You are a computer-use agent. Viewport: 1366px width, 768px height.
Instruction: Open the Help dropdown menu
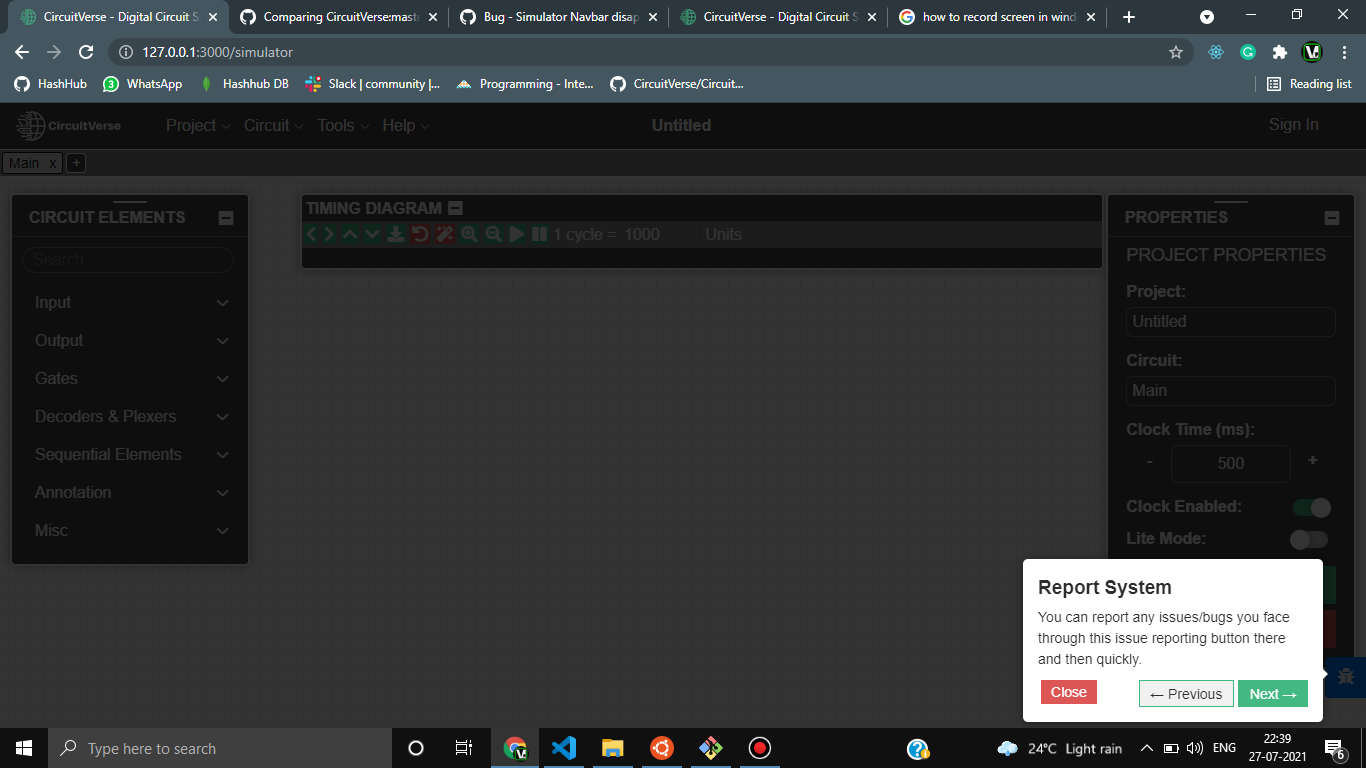click(406, 125)
